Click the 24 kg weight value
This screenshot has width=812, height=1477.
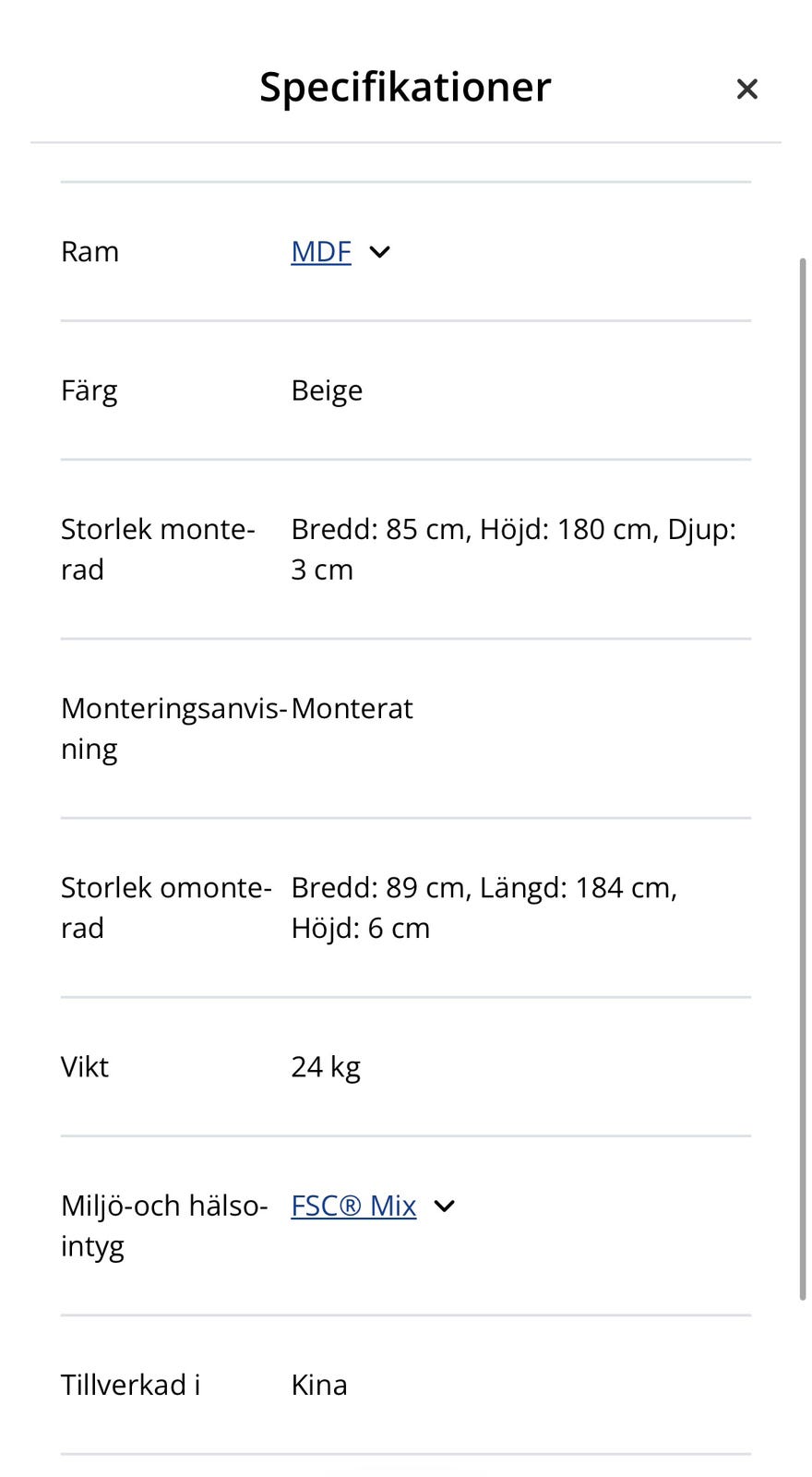pyautogui.click(x=326, y=1067)
